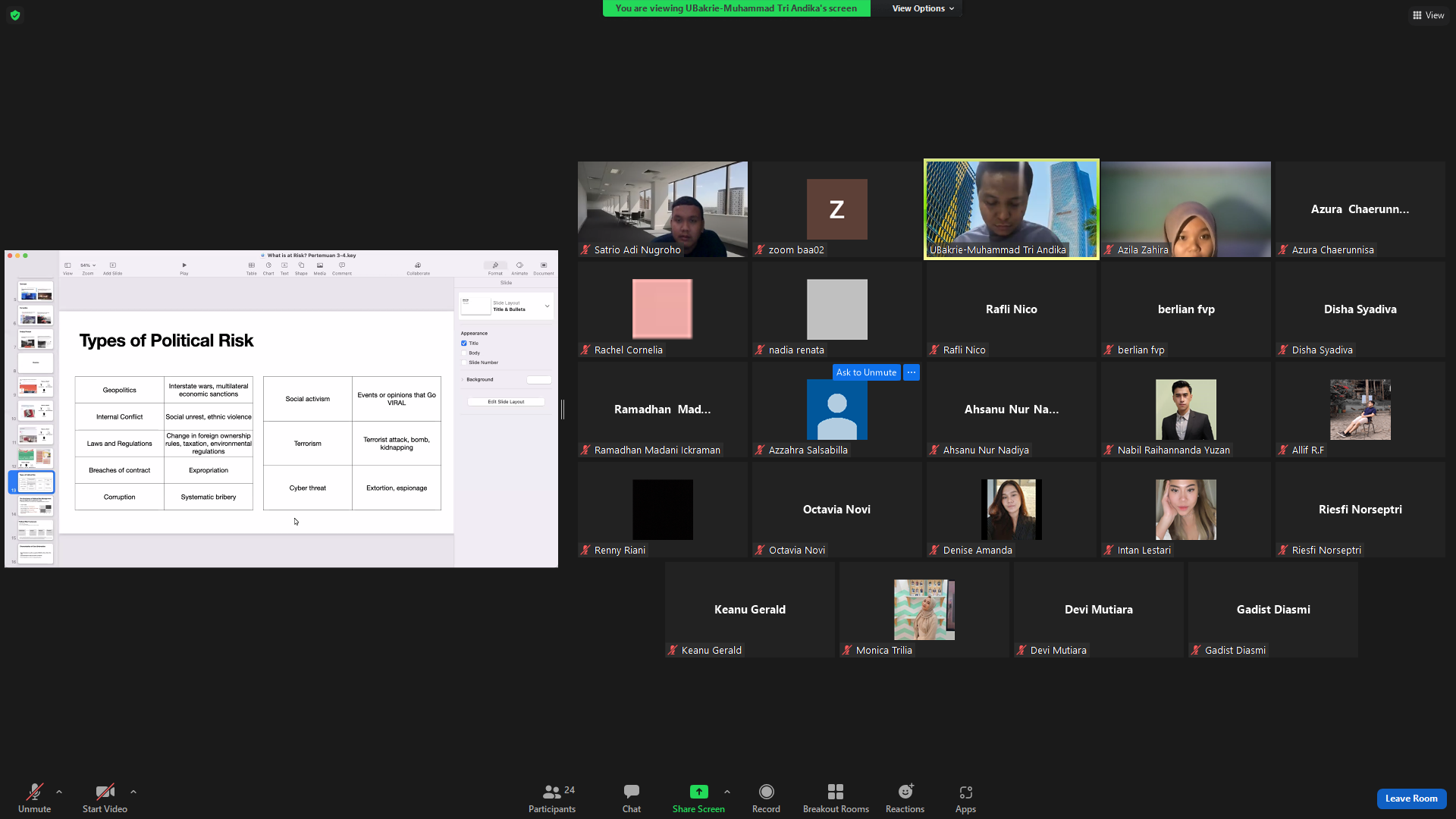Select slide 9 thumbnail in navigator
Image resolution: width=1456 pixels, height=819 pixels.
coord(36,387)
